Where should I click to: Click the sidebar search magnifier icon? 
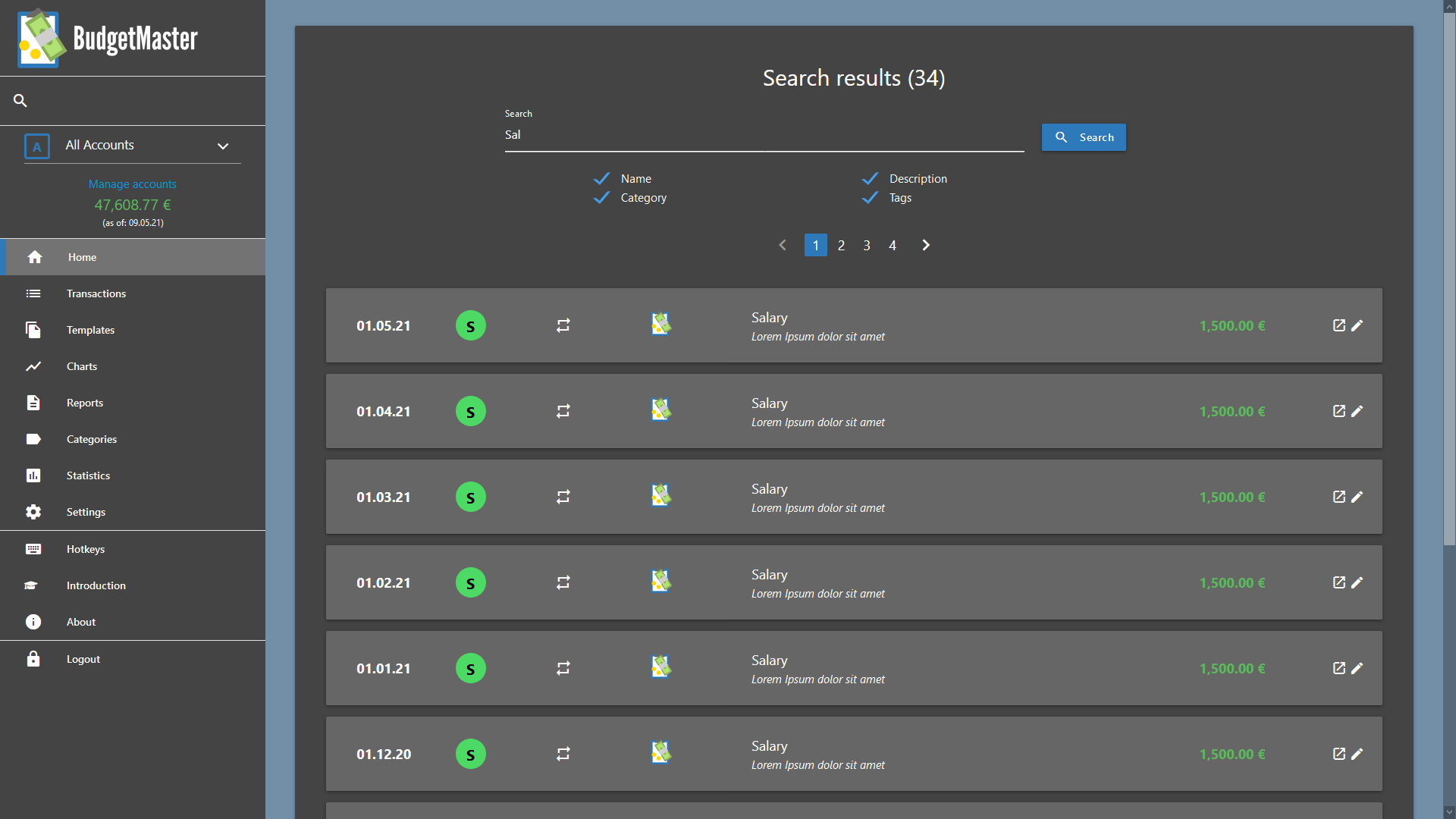pos(20,100)
